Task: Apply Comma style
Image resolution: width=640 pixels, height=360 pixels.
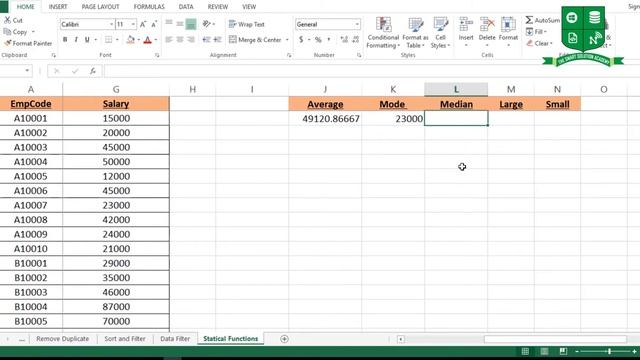Action: click(329, 40)
